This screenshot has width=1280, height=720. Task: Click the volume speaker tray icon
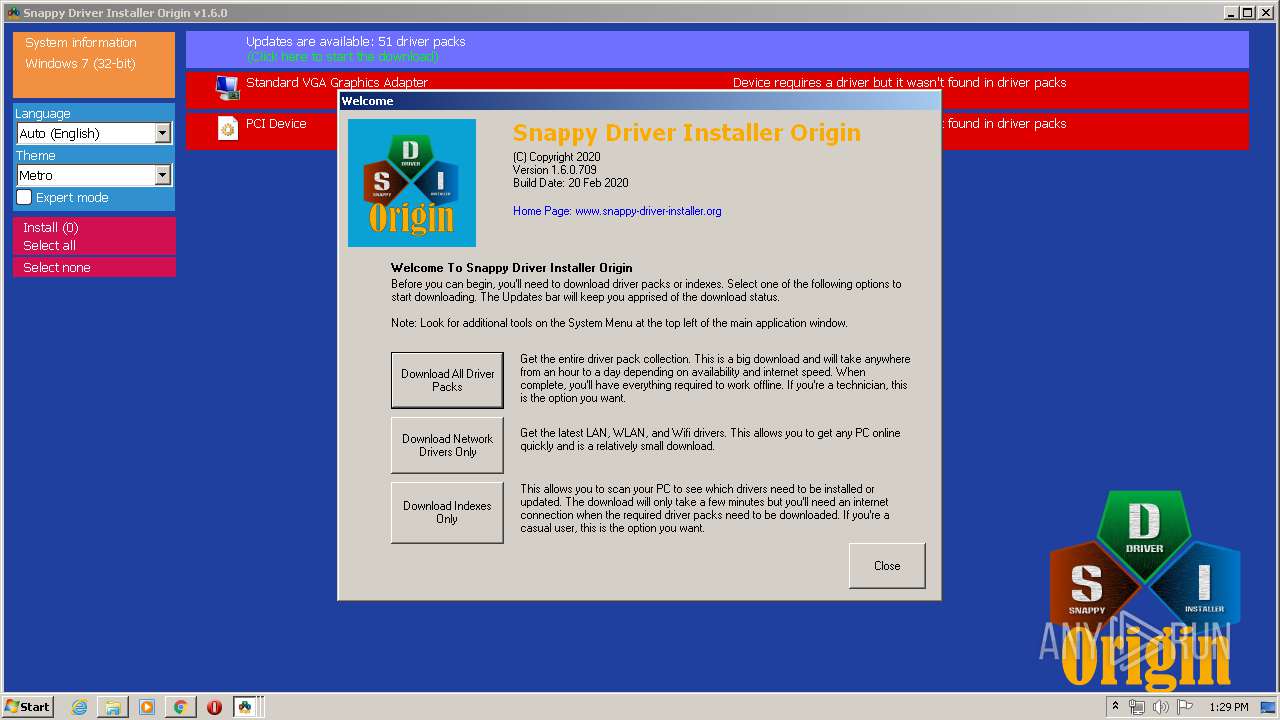tap(1161, 707)
